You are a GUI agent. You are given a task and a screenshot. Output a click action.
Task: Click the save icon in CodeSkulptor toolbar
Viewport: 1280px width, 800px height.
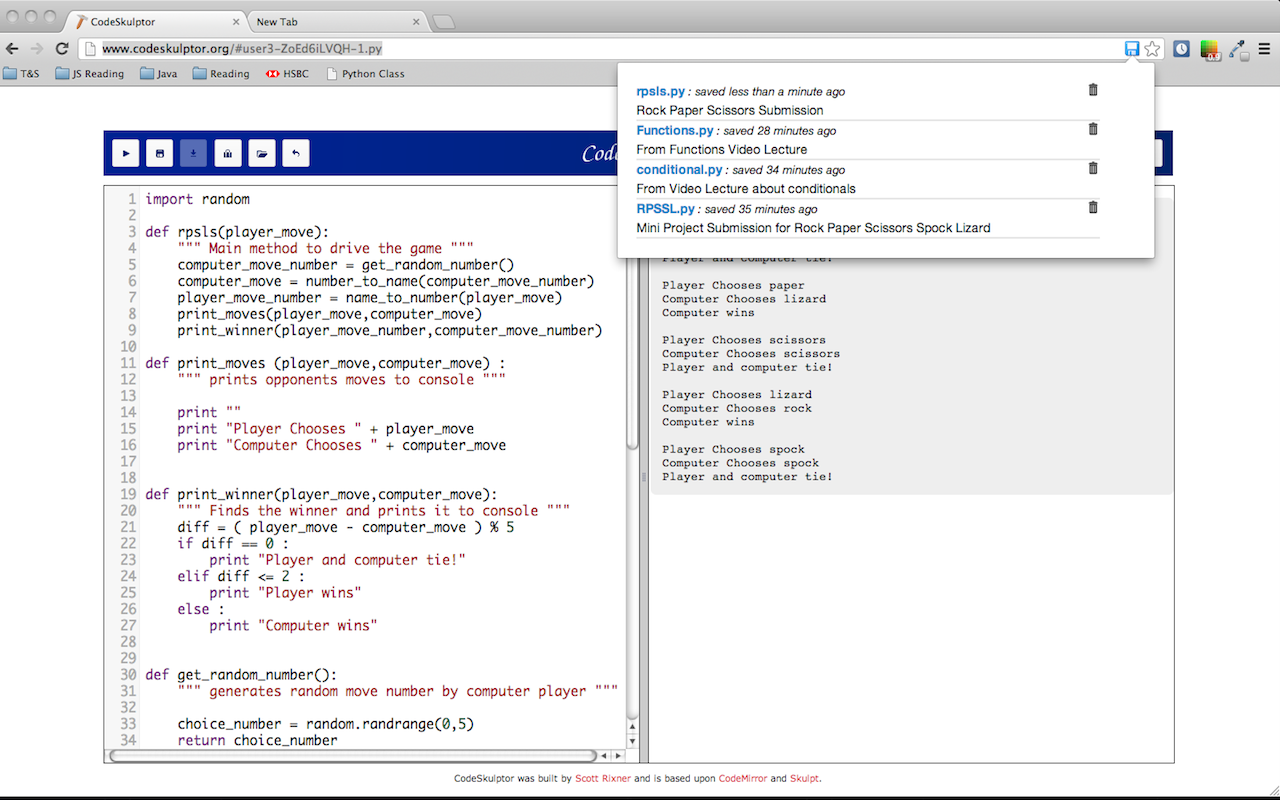coord(159,153)
